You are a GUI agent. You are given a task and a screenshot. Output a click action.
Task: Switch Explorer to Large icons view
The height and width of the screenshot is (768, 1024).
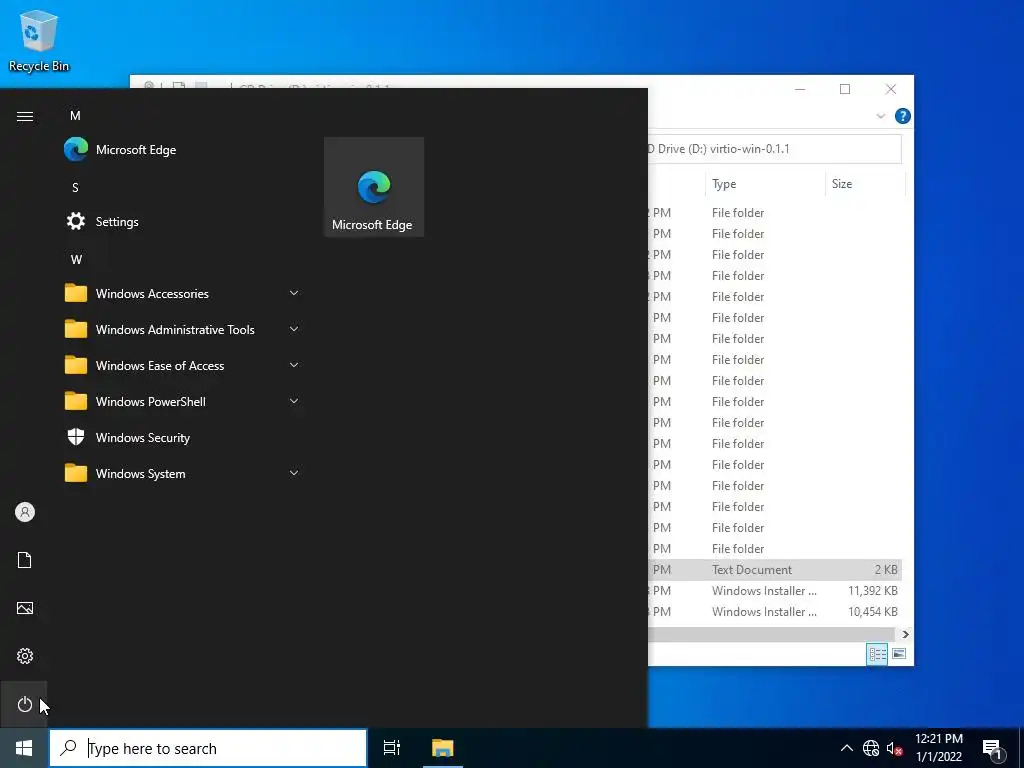pos(899,654)
